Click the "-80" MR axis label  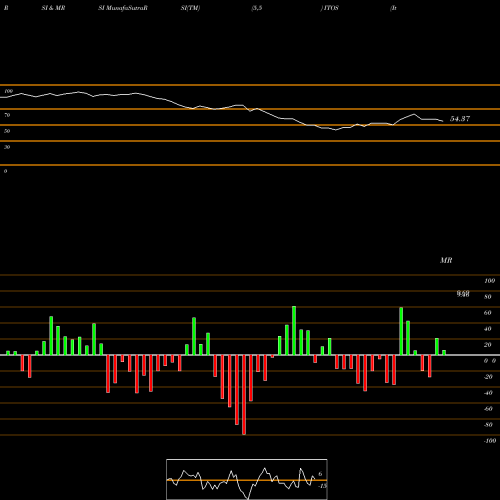tap(488, 425)
